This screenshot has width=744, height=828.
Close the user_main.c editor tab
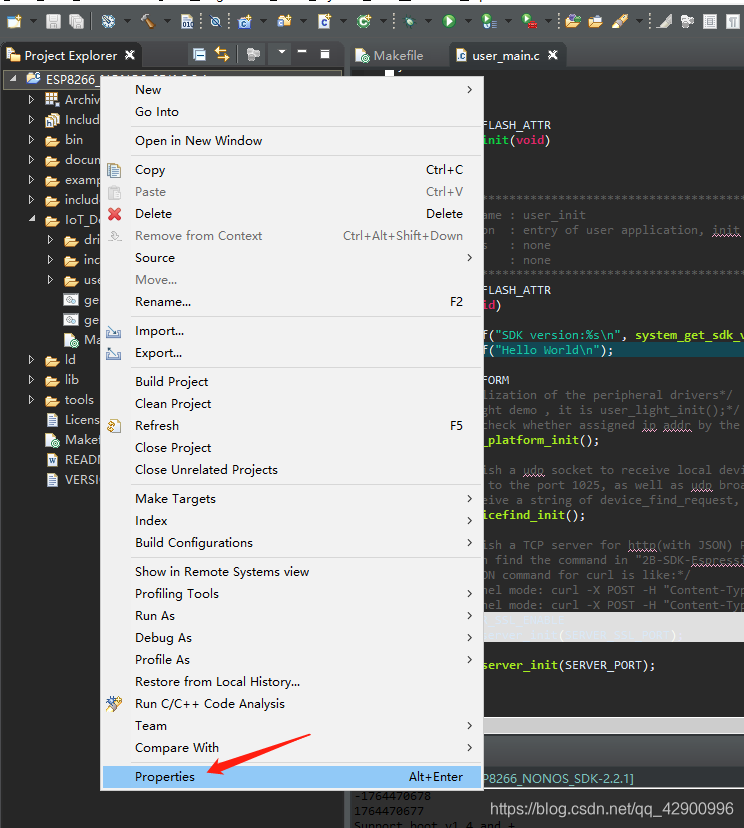tap(553, 55)
